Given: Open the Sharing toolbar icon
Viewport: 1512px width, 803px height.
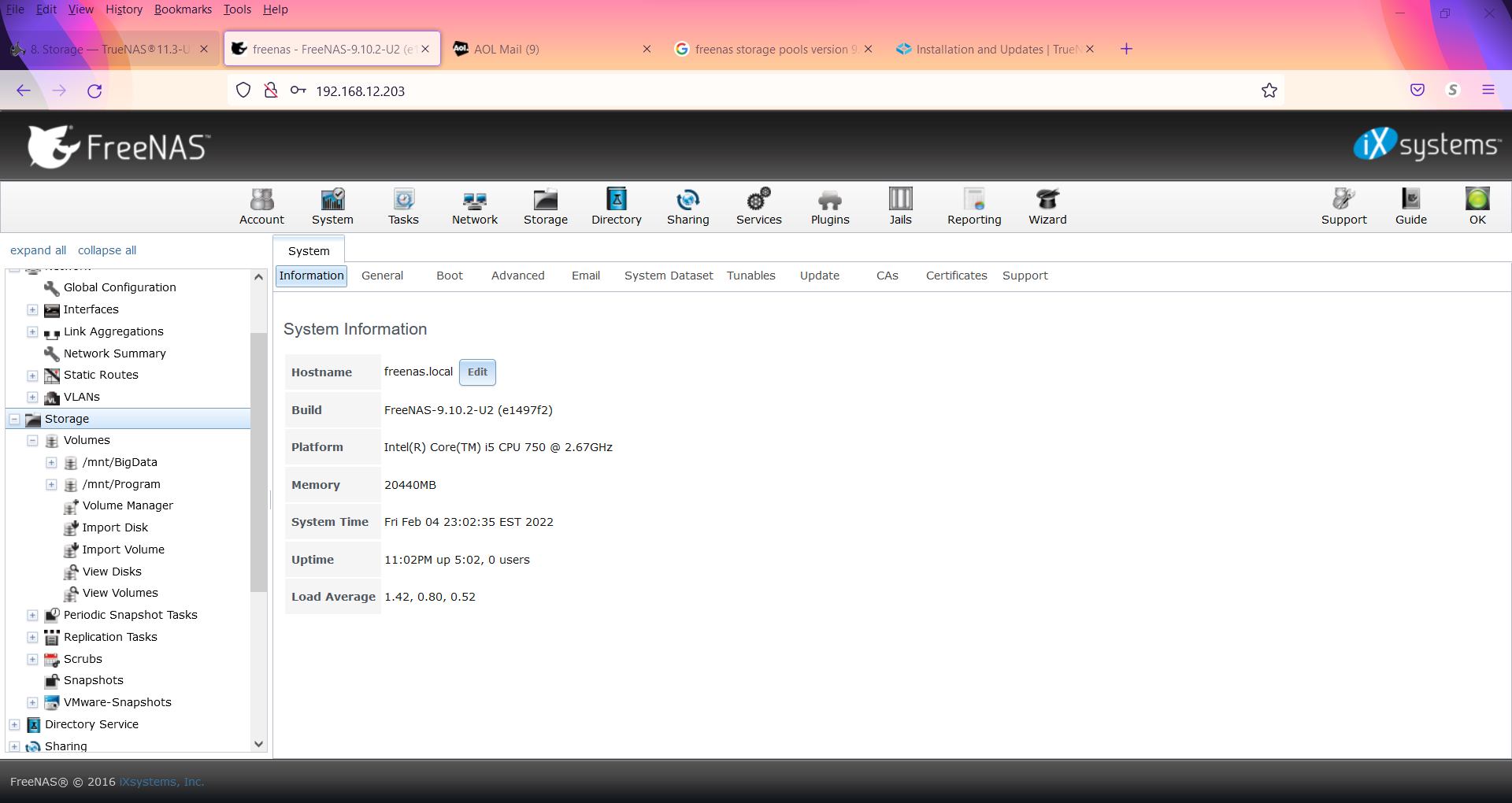Looking at the screenshot, I should coord(688,207).
